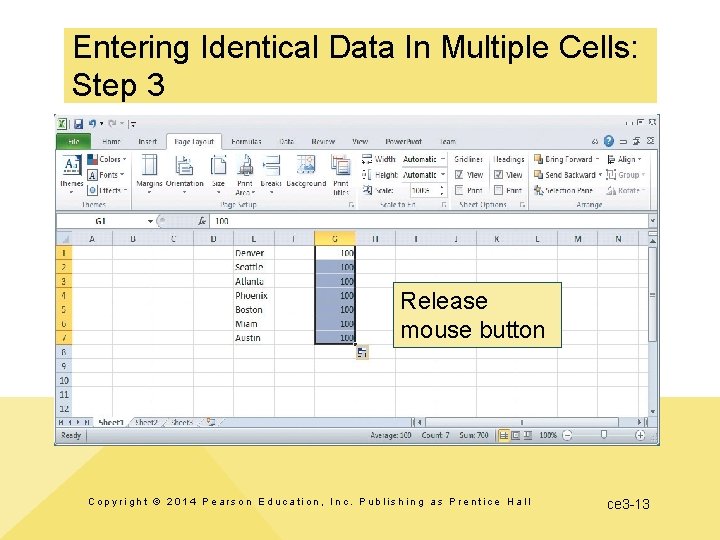Click the Auto Fill Options icon
This screenshot has width=720, height=540.
point(362,352)
